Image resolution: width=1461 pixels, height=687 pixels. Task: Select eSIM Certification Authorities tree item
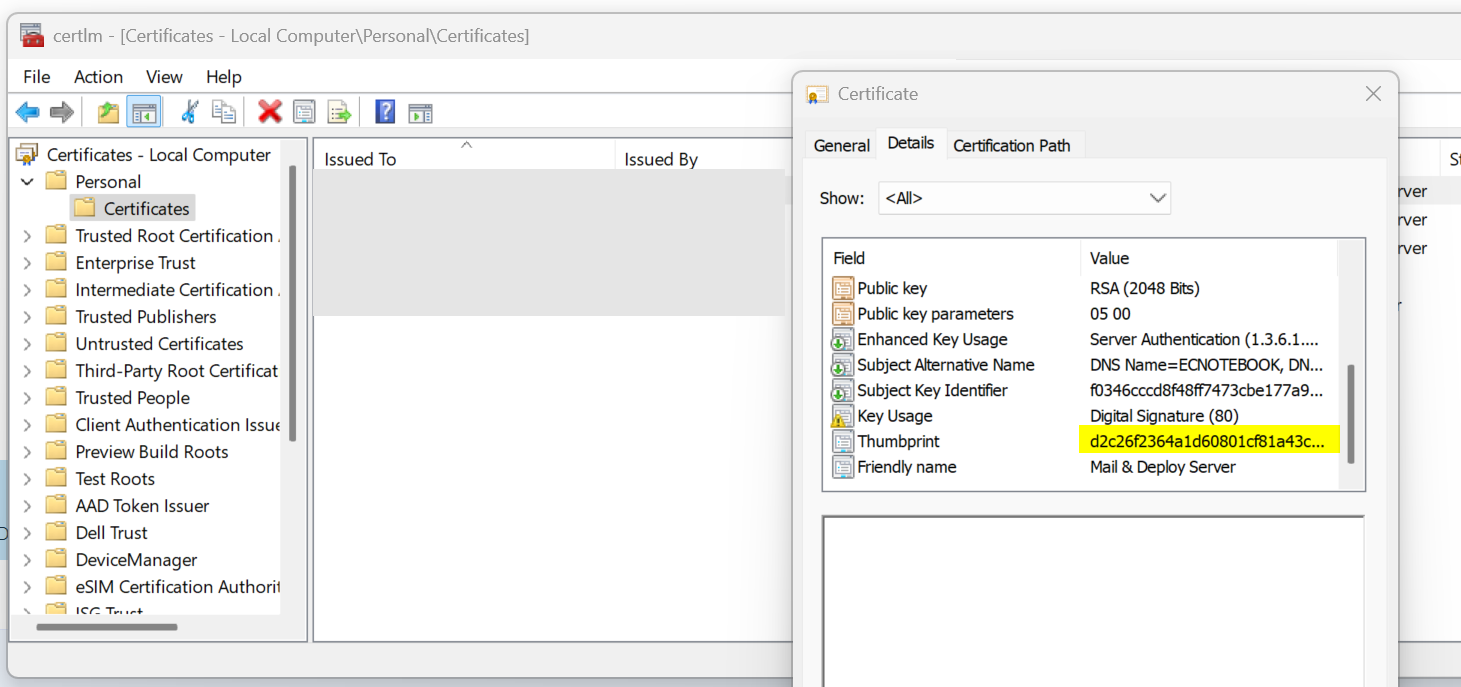click(177, 587)
